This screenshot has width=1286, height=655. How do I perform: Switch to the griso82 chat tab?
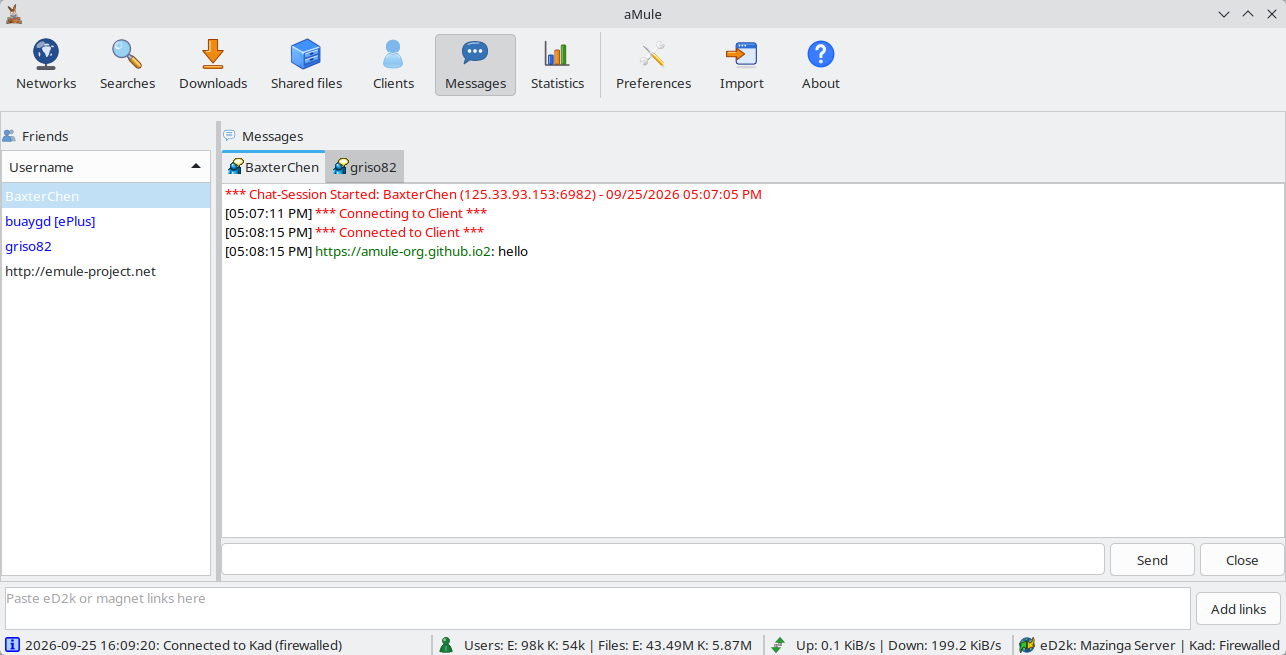[365, 167]
